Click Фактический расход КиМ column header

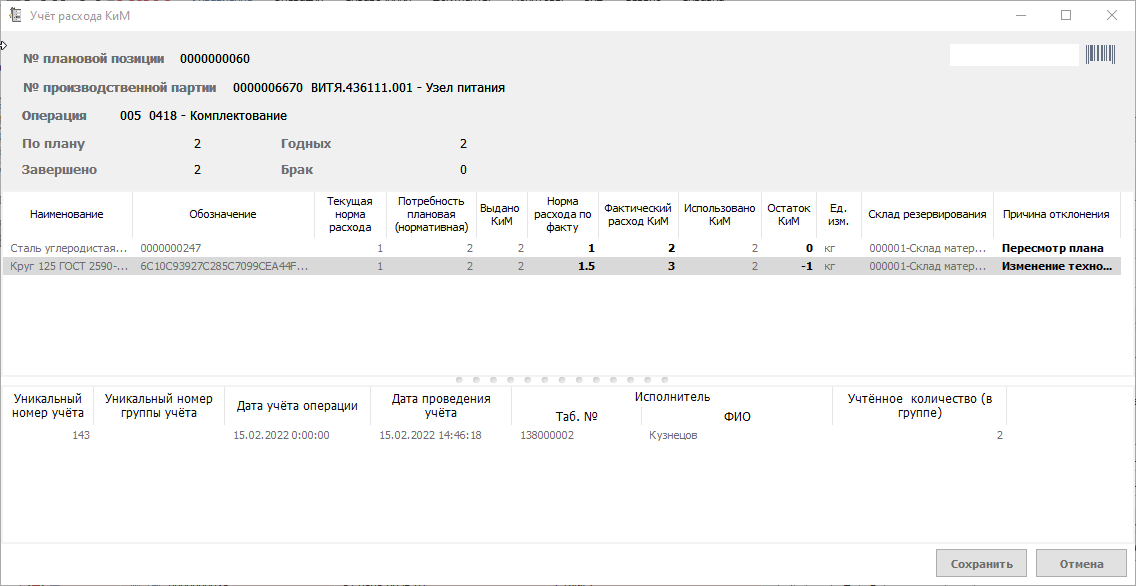tap(637, 214)
